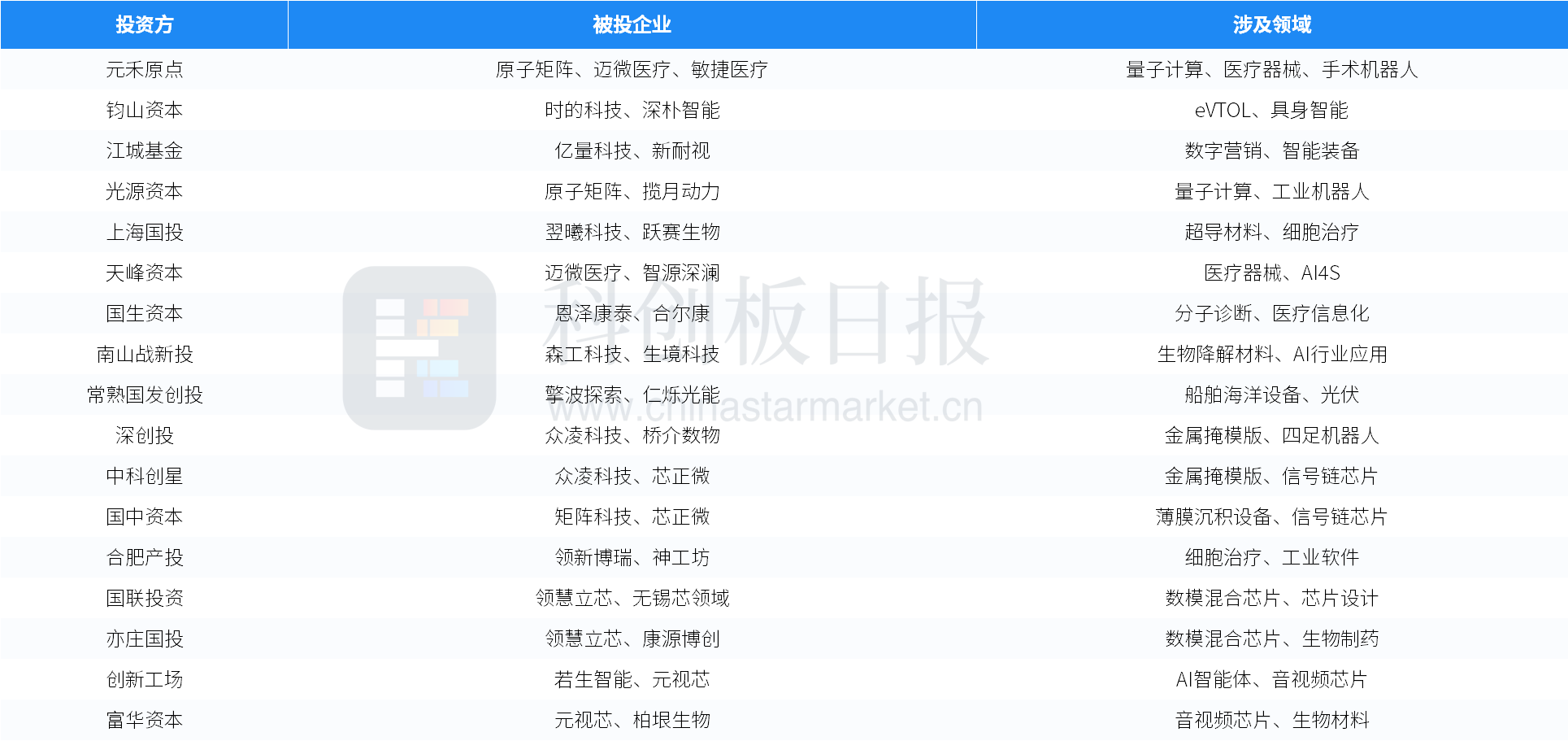Select the investor cell 上海国投
This screenshot has height=741, width=1568.
click(x=145, y=232)
